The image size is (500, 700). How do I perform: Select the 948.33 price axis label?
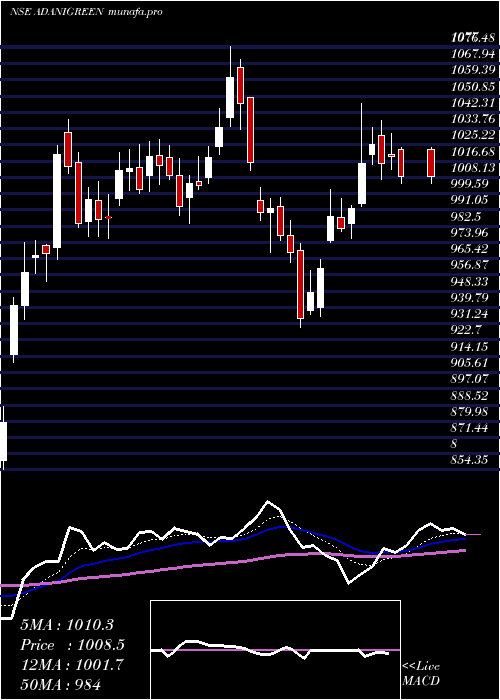[x=469, y=281]
